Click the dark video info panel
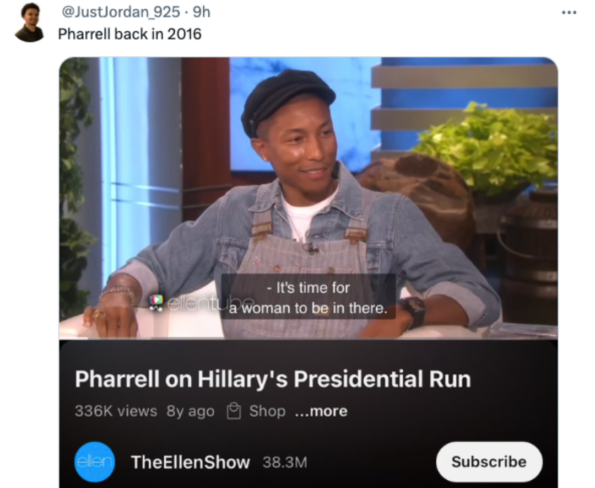 click(x=308, y=414)
